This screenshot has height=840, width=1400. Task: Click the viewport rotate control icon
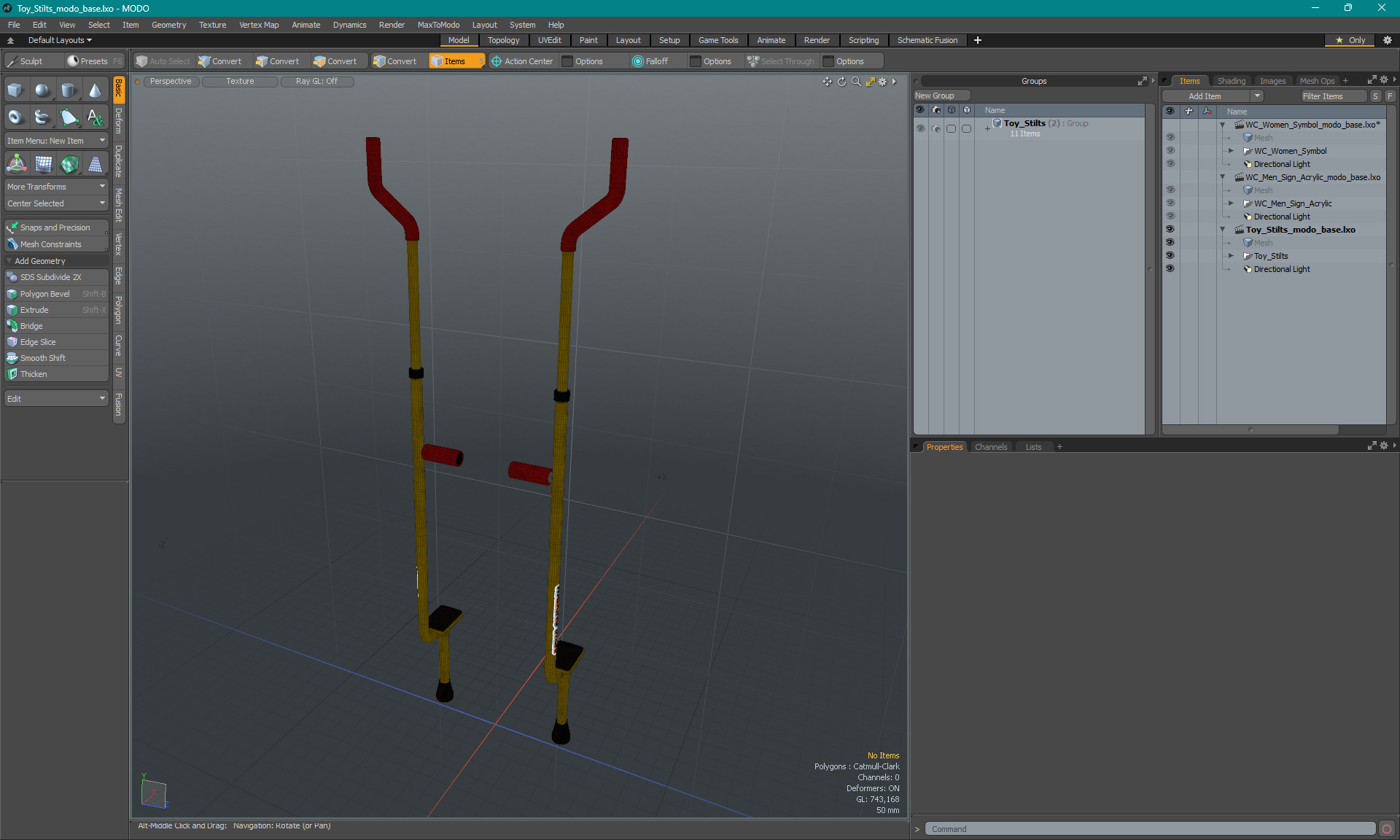click(841, 82)
